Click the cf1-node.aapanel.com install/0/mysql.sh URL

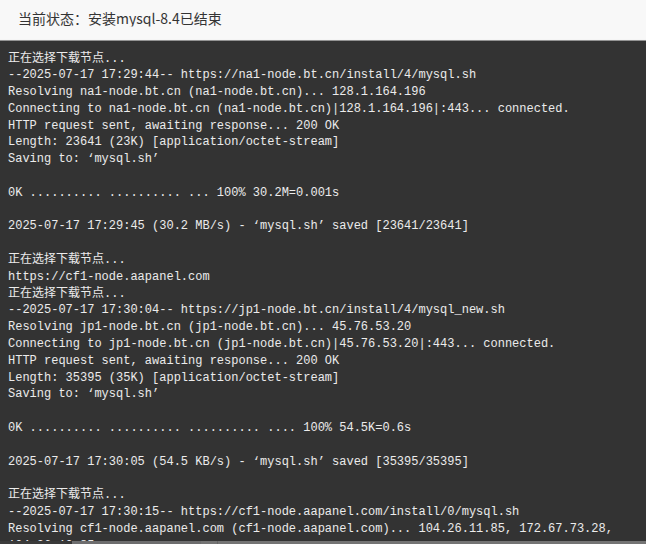350,511
